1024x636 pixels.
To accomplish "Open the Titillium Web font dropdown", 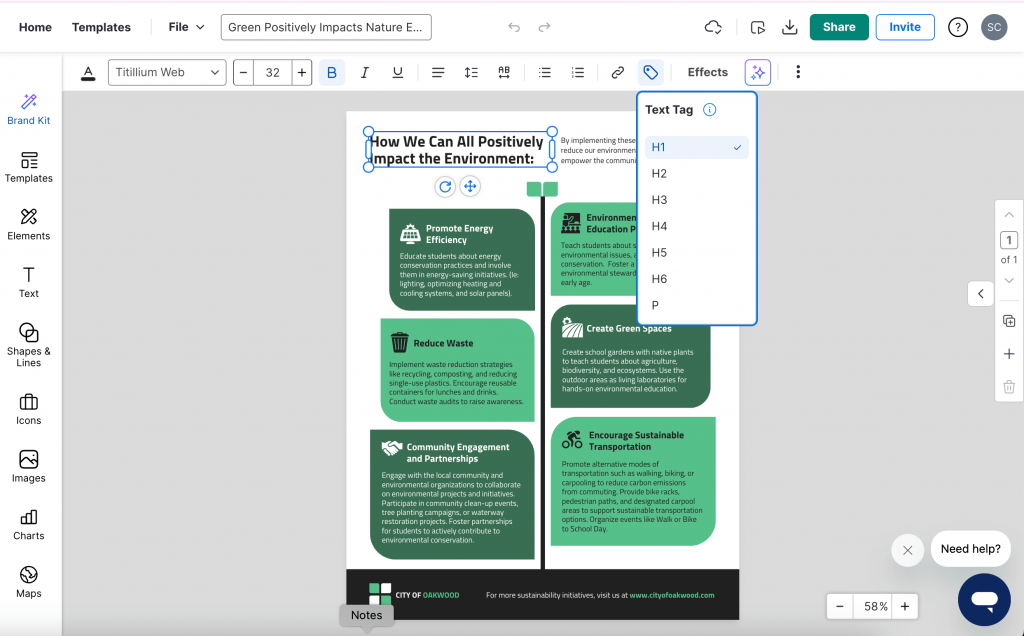I will click(167, 72).
